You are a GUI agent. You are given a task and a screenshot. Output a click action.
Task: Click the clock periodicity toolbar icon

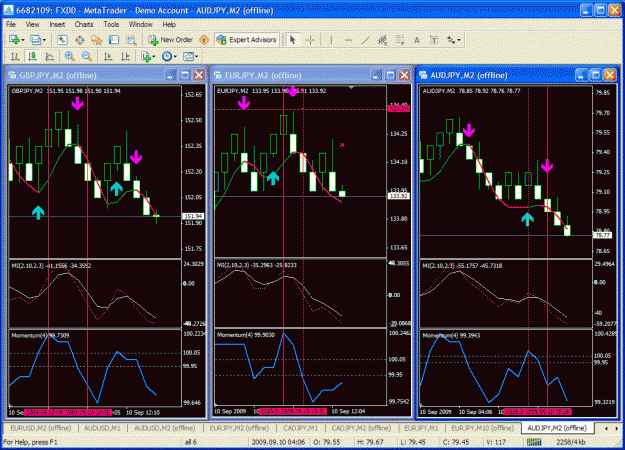coord(167,57)
